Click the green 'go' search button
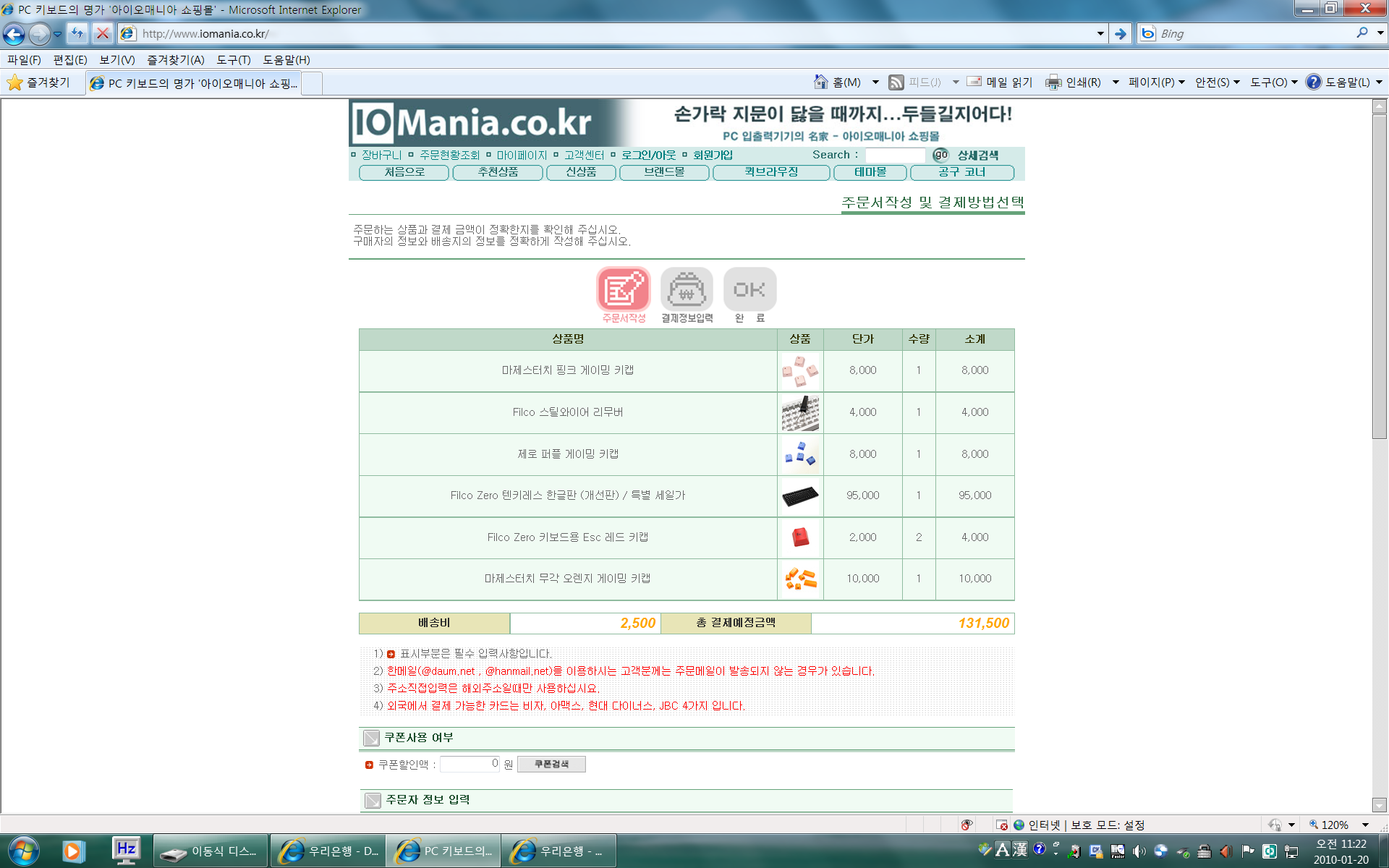 940,155
